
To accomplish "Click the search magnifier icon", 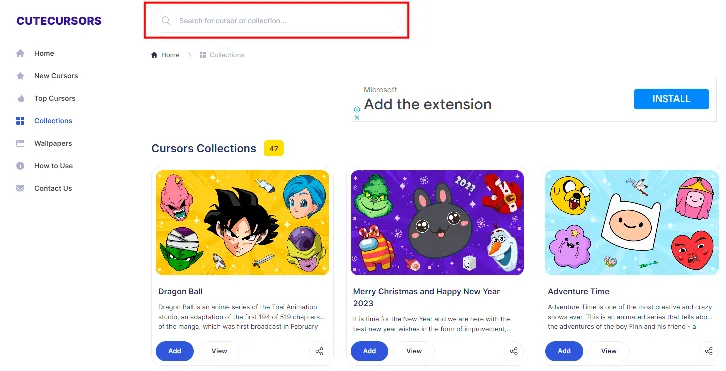I will point(166,20).
